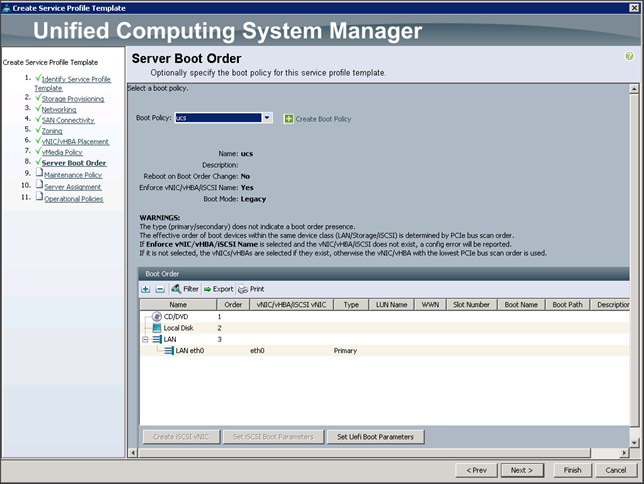Click the green help question mark icon

coord(629,56)
